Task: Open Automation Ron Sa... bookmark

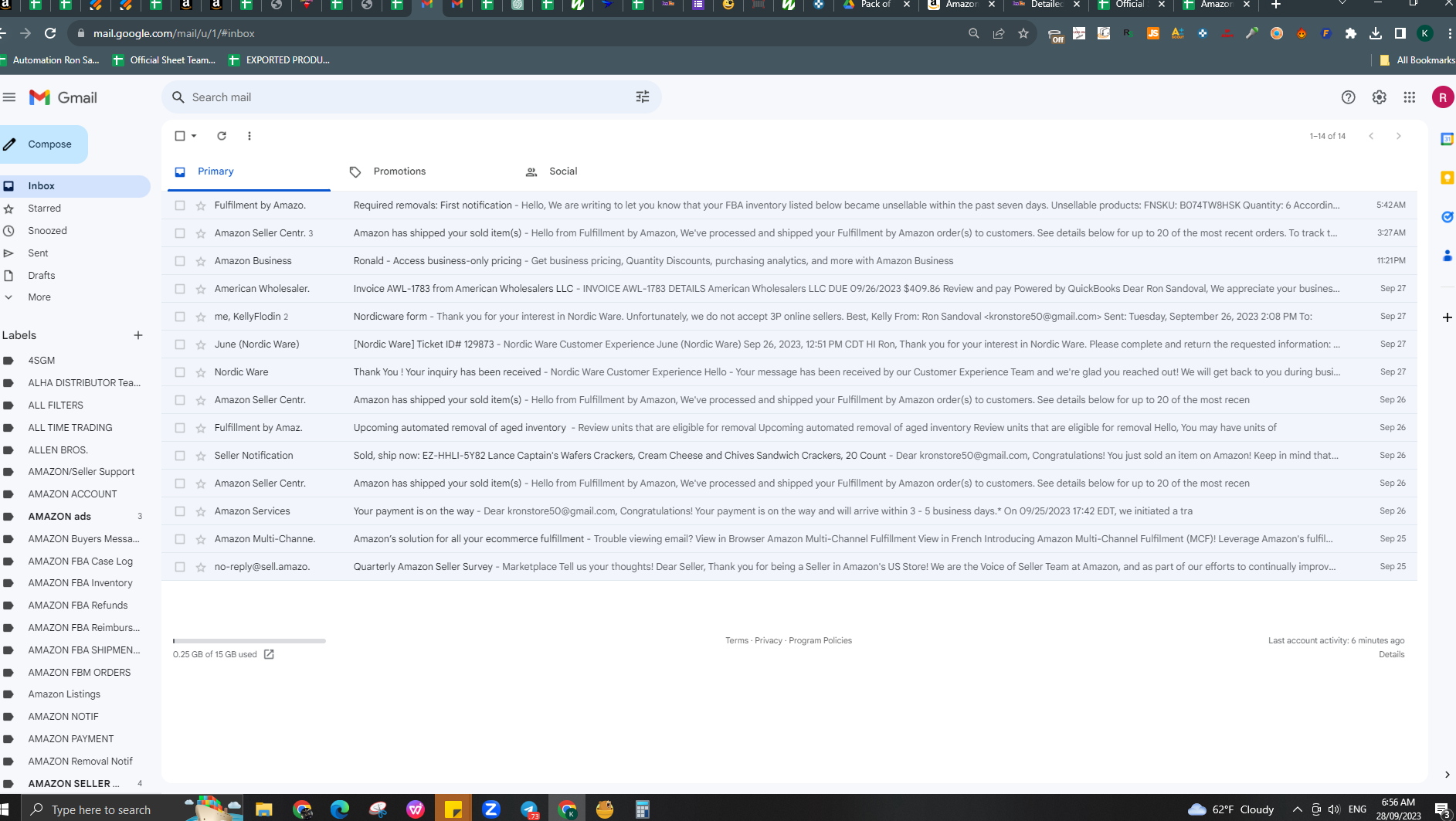Action: [49, 60]
